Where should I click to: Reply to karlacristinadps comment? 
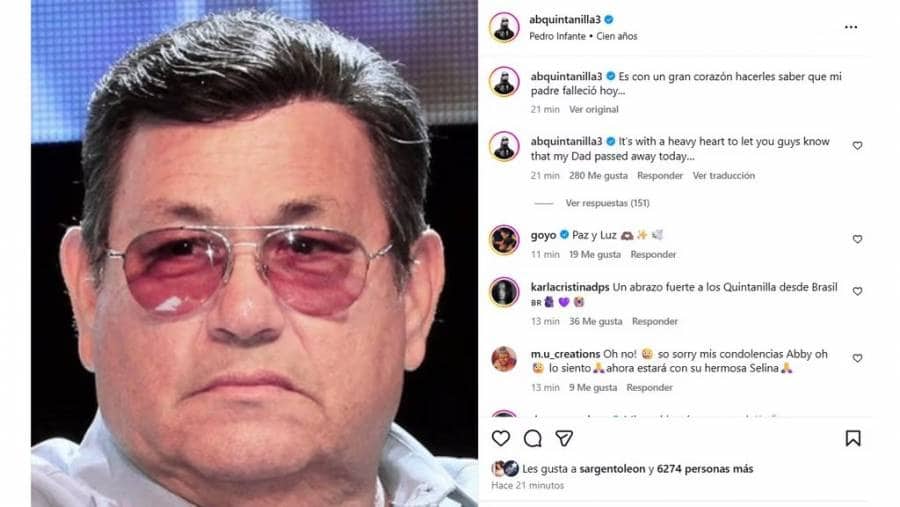pyautogui.click(x=655, y=322)
